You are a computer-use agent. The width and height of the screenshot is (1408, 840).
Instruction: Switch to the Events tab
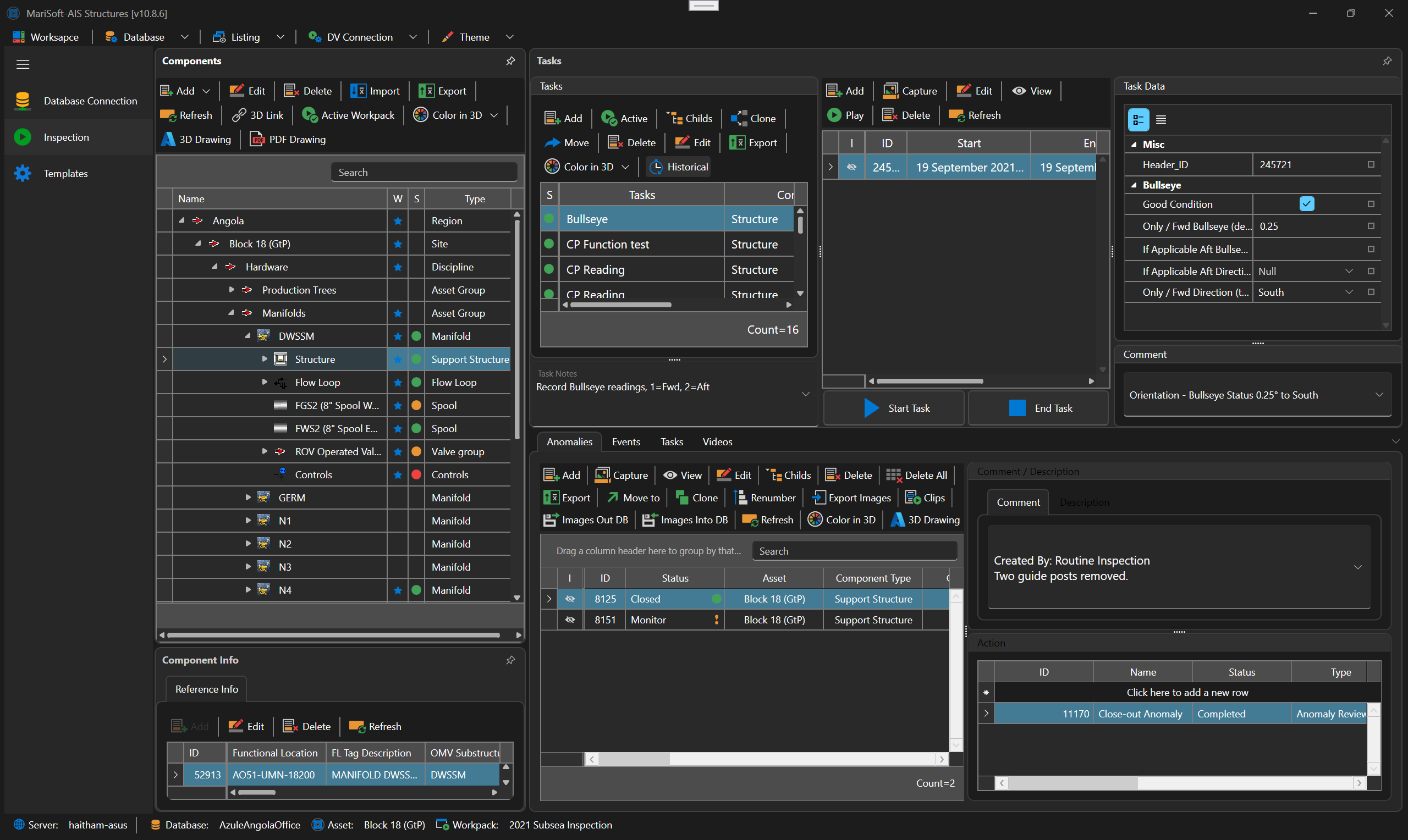tap(625, 441)
